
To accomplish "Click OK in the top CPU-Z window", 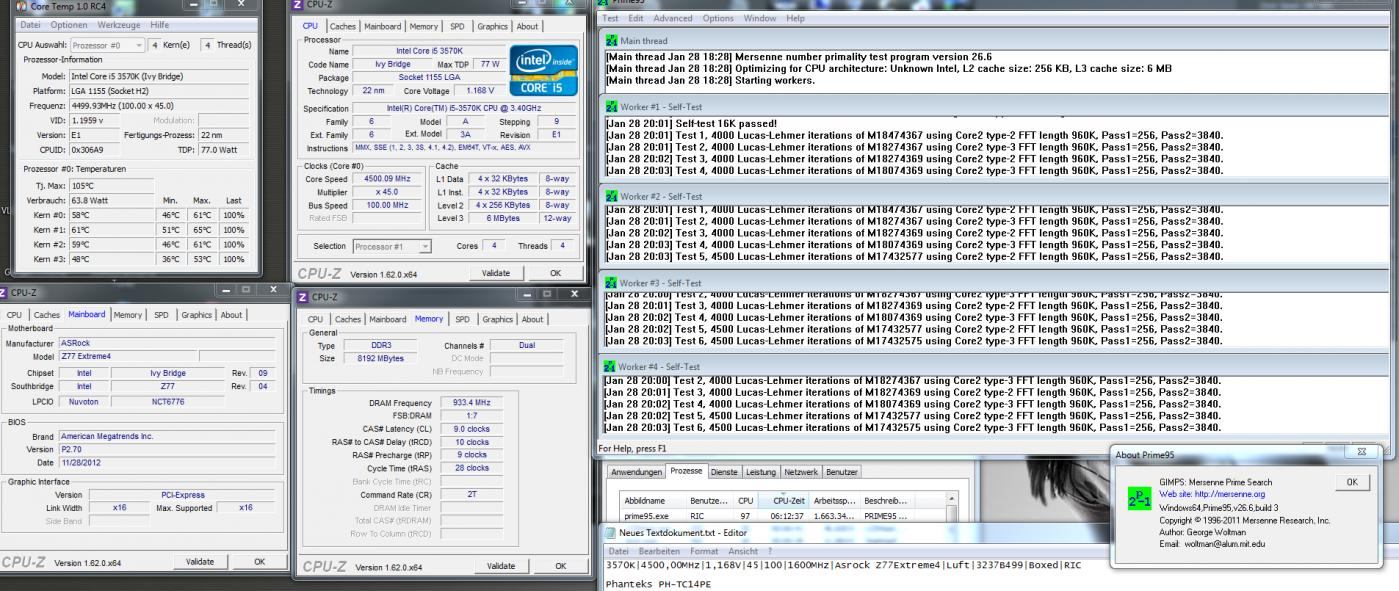I will click(555, 273).
